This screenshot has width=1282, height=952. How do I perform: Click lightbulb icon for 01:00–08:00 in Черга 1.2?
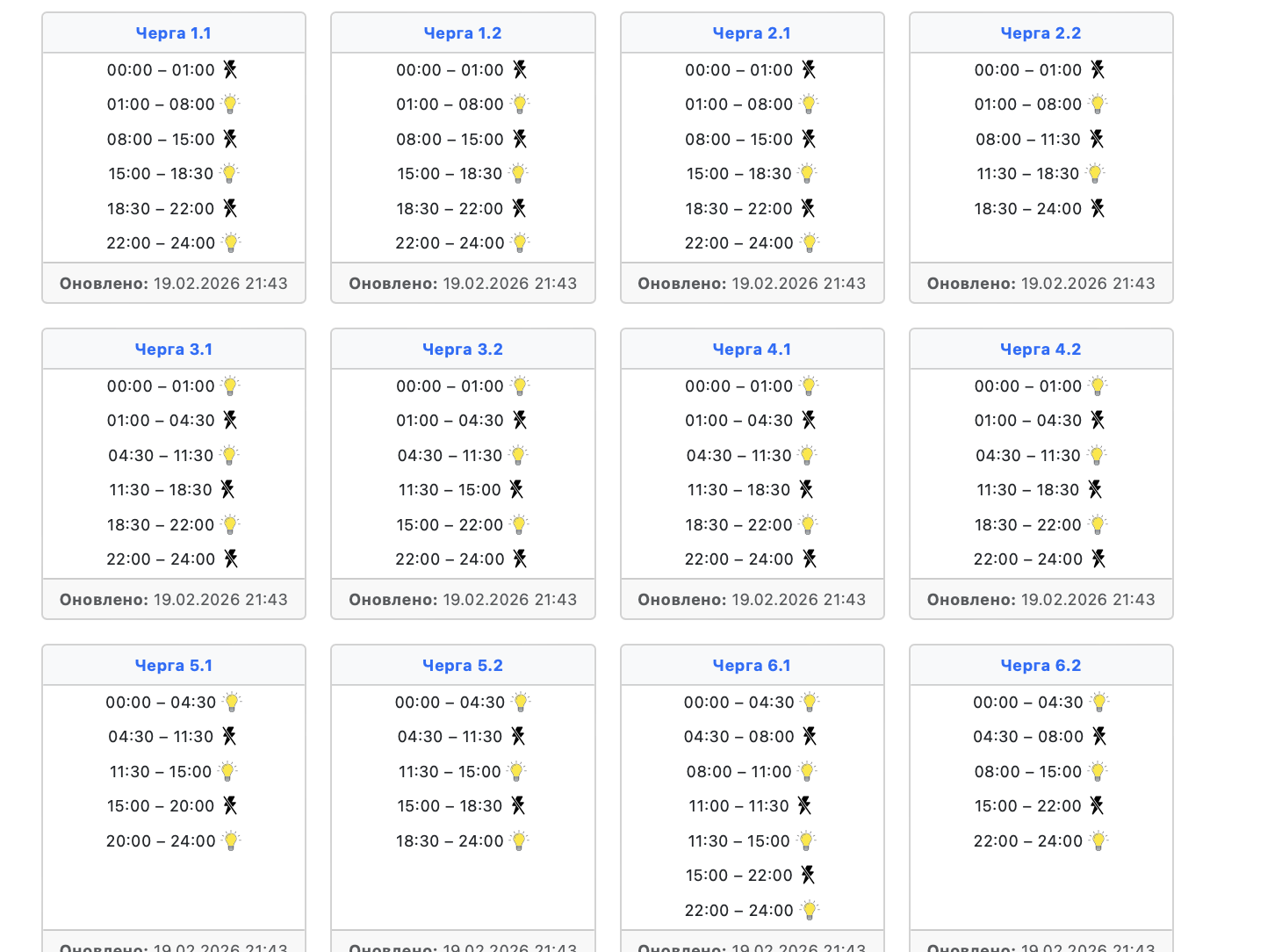(520, 105)
